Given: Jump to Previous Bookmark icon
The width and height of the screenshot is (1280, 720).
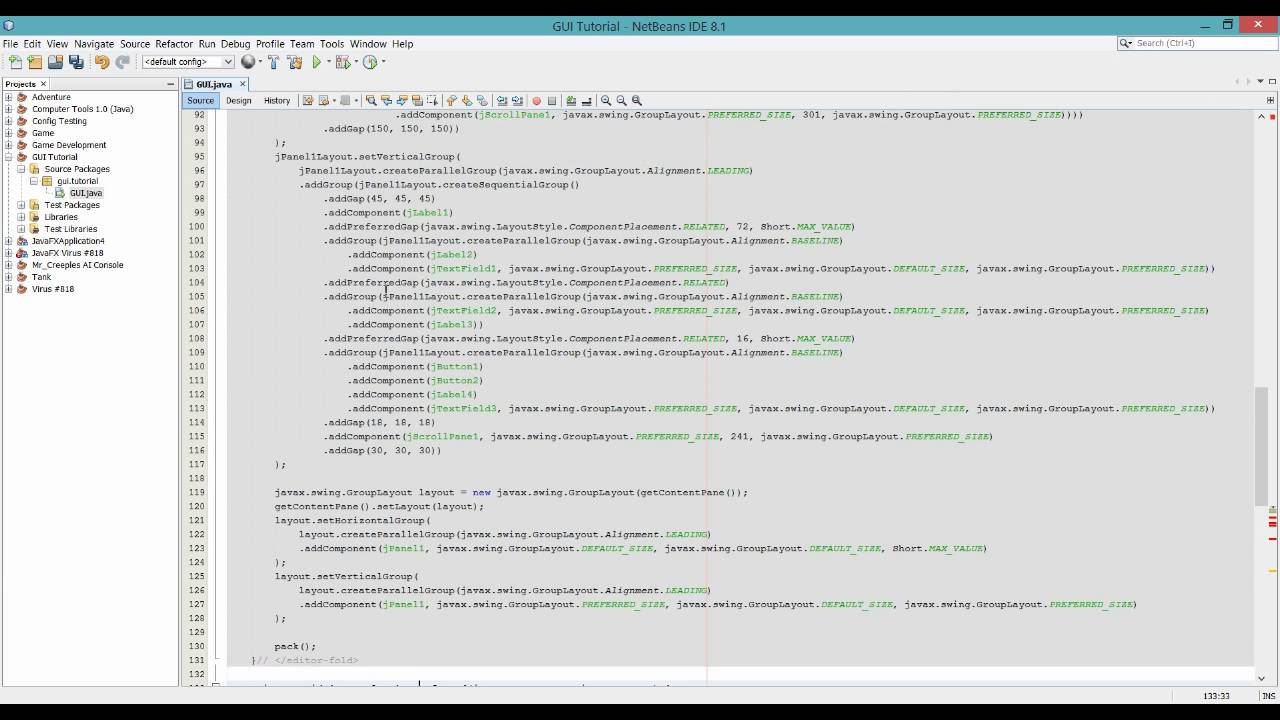Looking at the screenshot, I should click(x=451, y=100).
